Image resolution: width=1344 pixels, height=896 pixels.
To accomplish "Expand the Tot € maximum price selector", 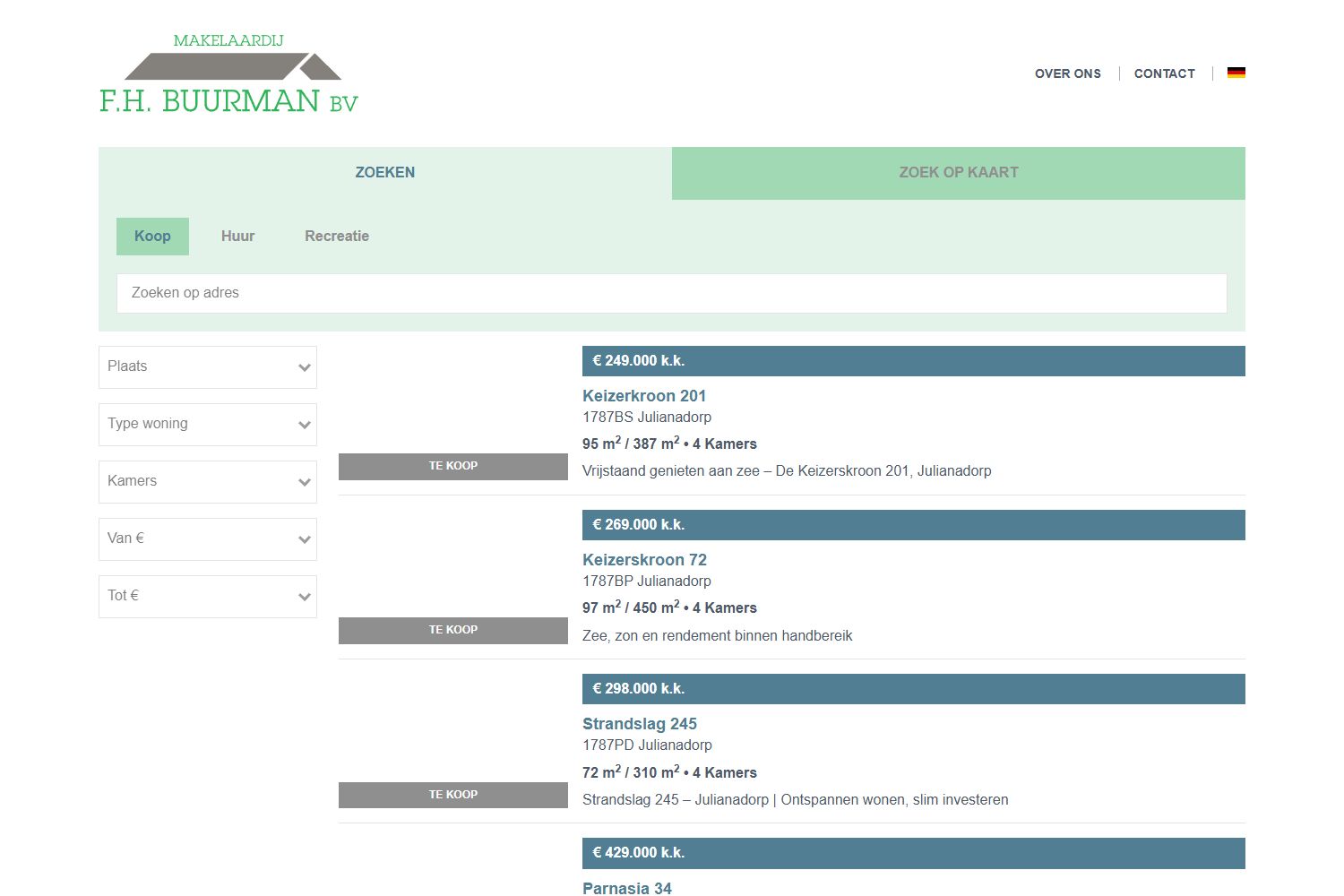I will pyautogui.click(x=207, y=596).
